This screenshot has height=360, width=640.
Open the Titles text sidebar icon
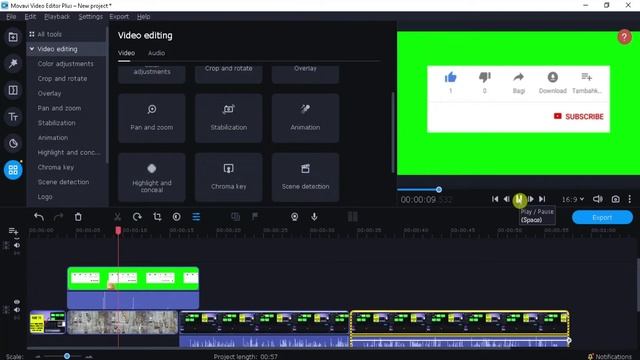[x=13, y=117]
